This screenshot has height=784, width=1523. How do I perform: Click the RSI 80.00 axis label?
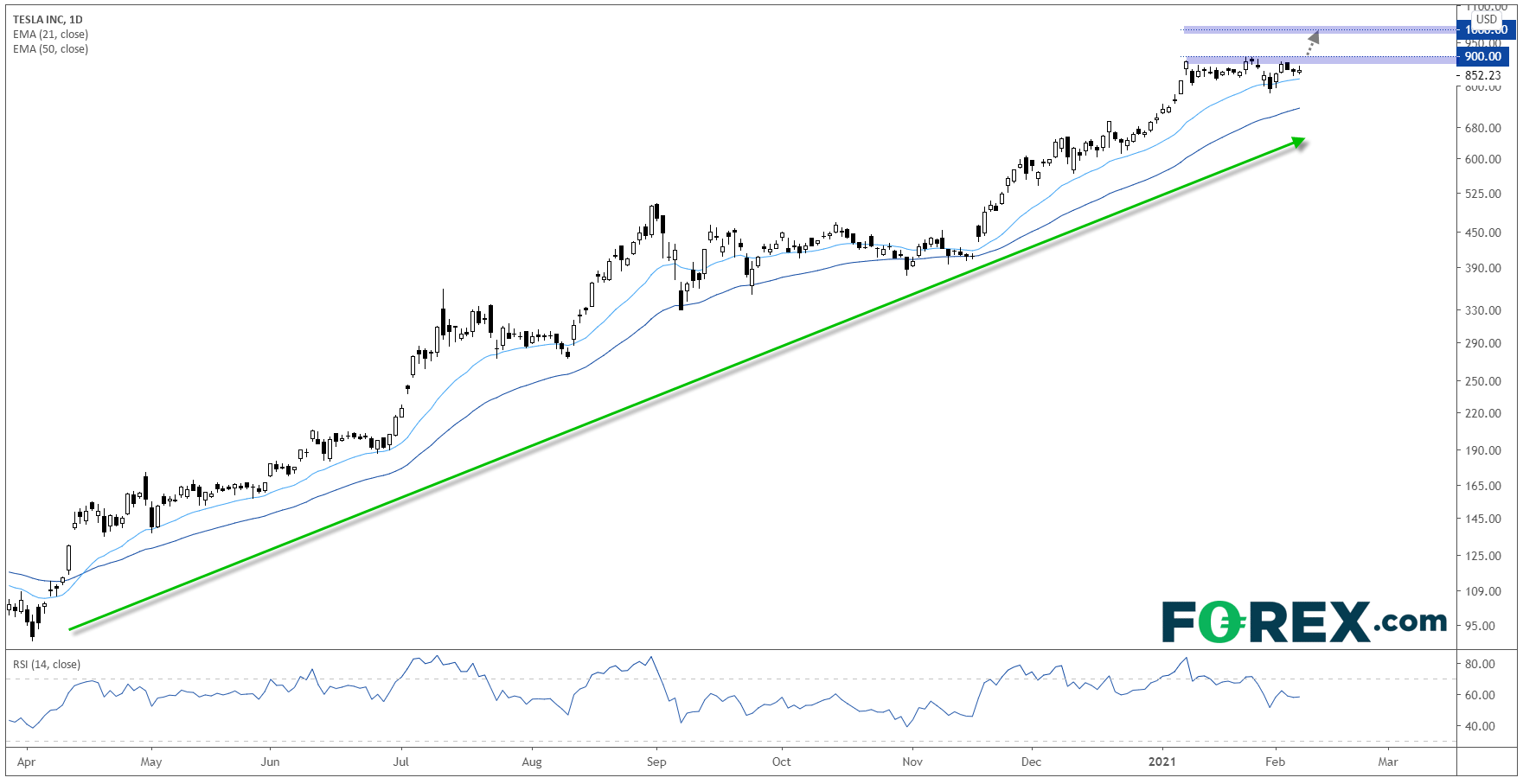[x=1481, y=664]
